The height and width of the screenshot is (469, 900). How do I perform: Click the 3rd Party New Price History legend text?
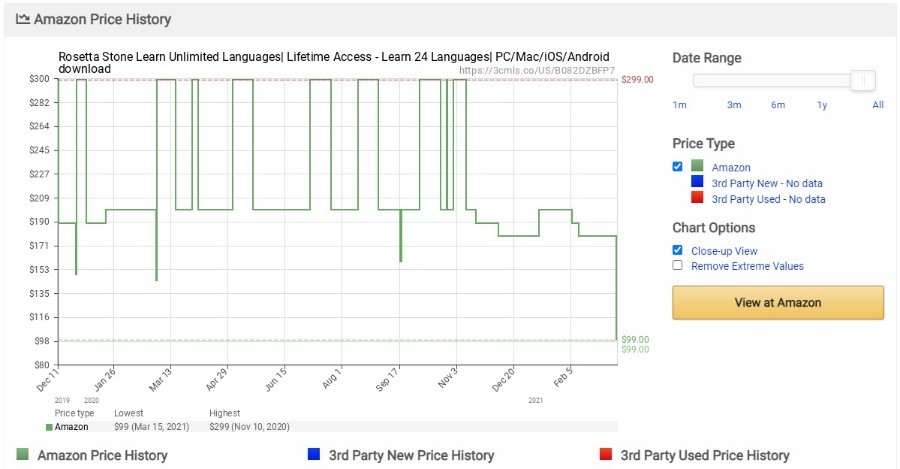point(412,455)
